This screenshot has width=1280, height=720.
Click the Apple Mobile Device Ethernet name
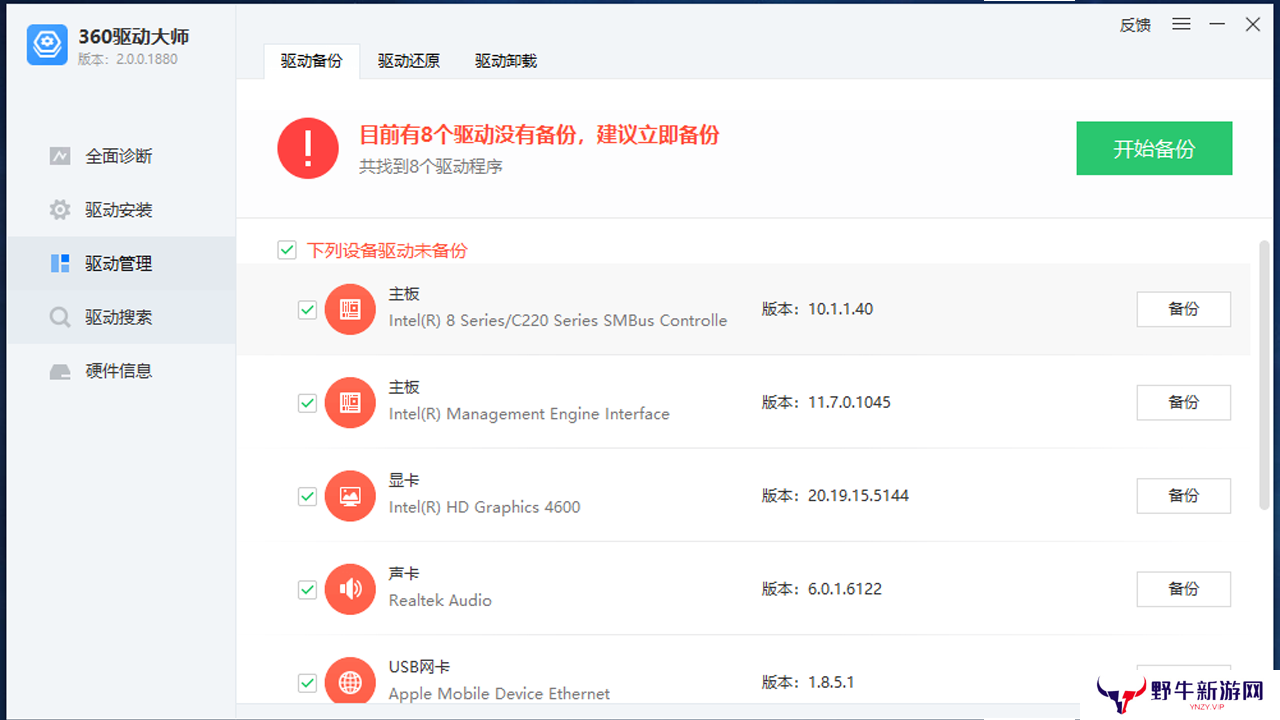(499, 693)
